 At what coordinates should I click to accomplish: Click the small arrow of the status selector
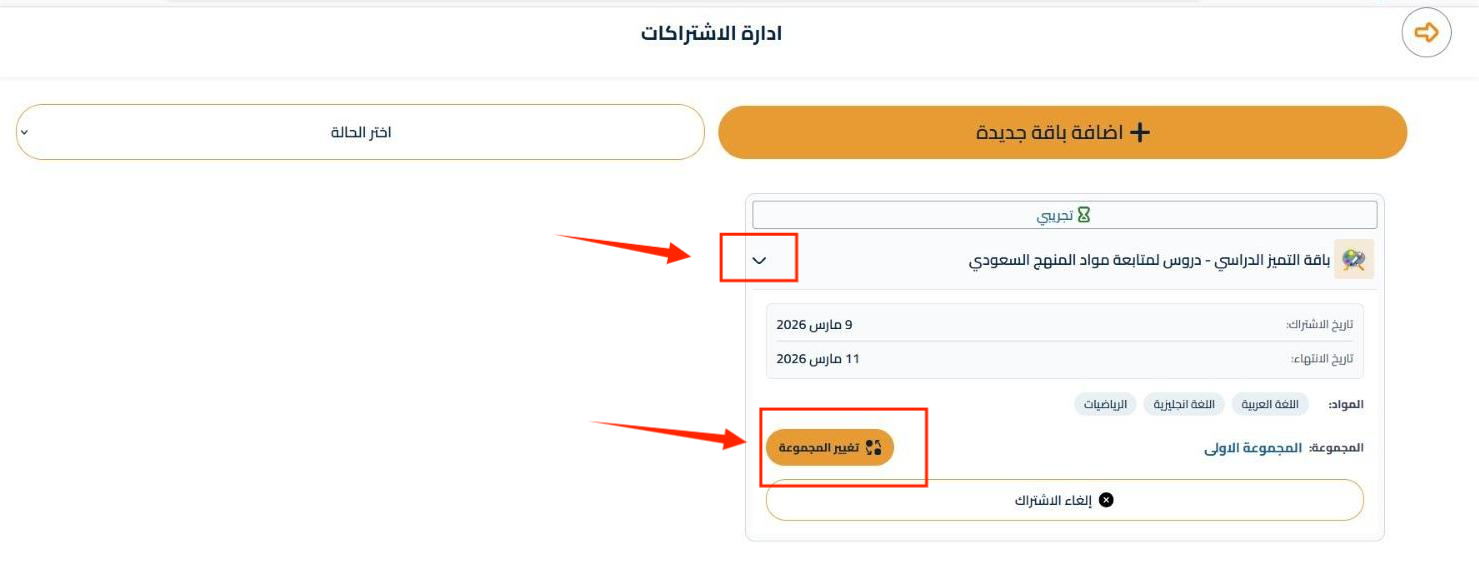coord(25,132)
